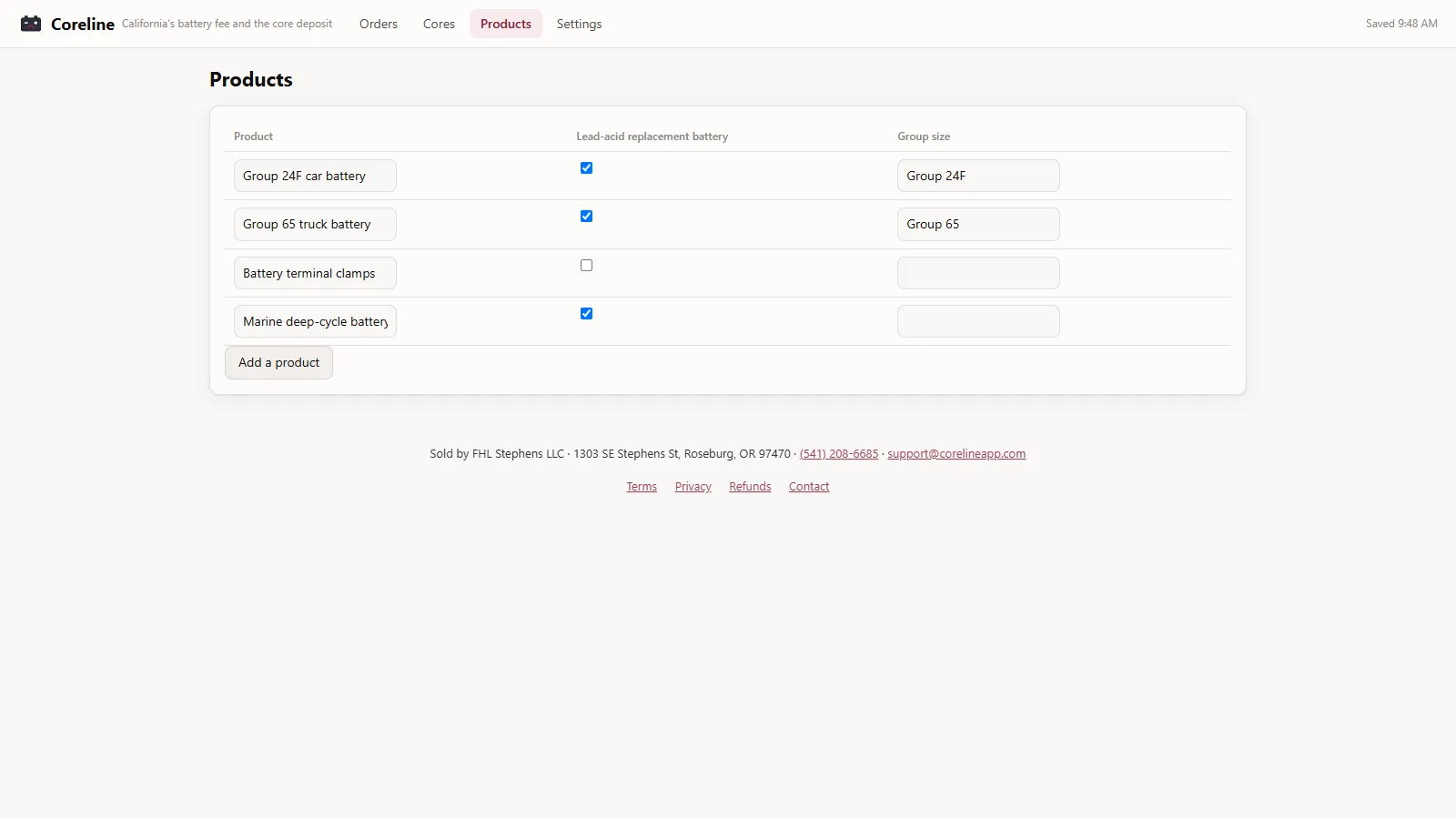Open the support@corelineapp.com email link
The height and width of the screenshot is (819, 1456).
click(956, 454)
